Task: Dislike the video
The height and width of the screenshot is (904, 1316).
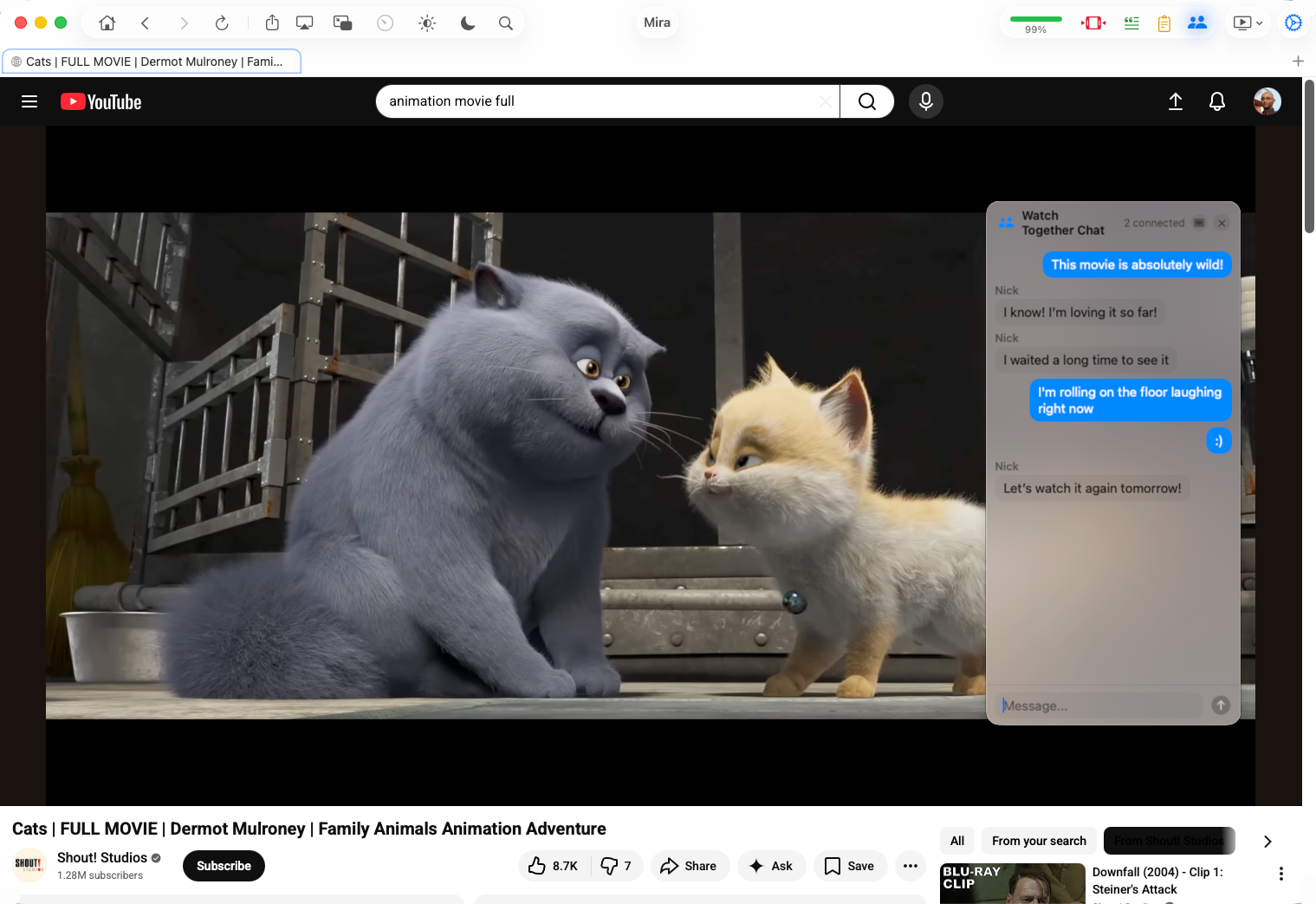Action: 617,866
